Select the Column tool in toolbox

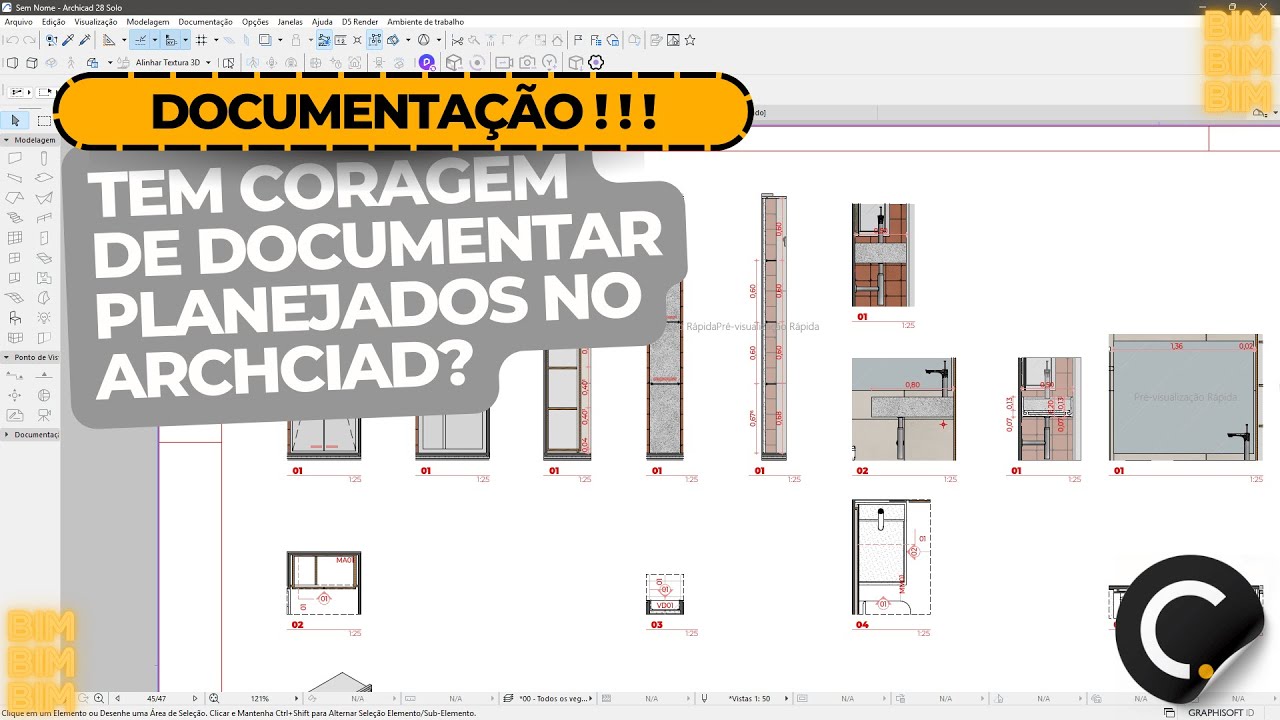click(x=43, y=157)
